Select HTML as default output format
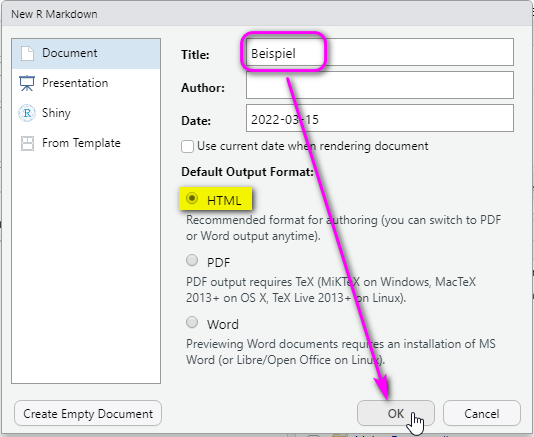The image size is (534, 437). click(x=192, y=198)
